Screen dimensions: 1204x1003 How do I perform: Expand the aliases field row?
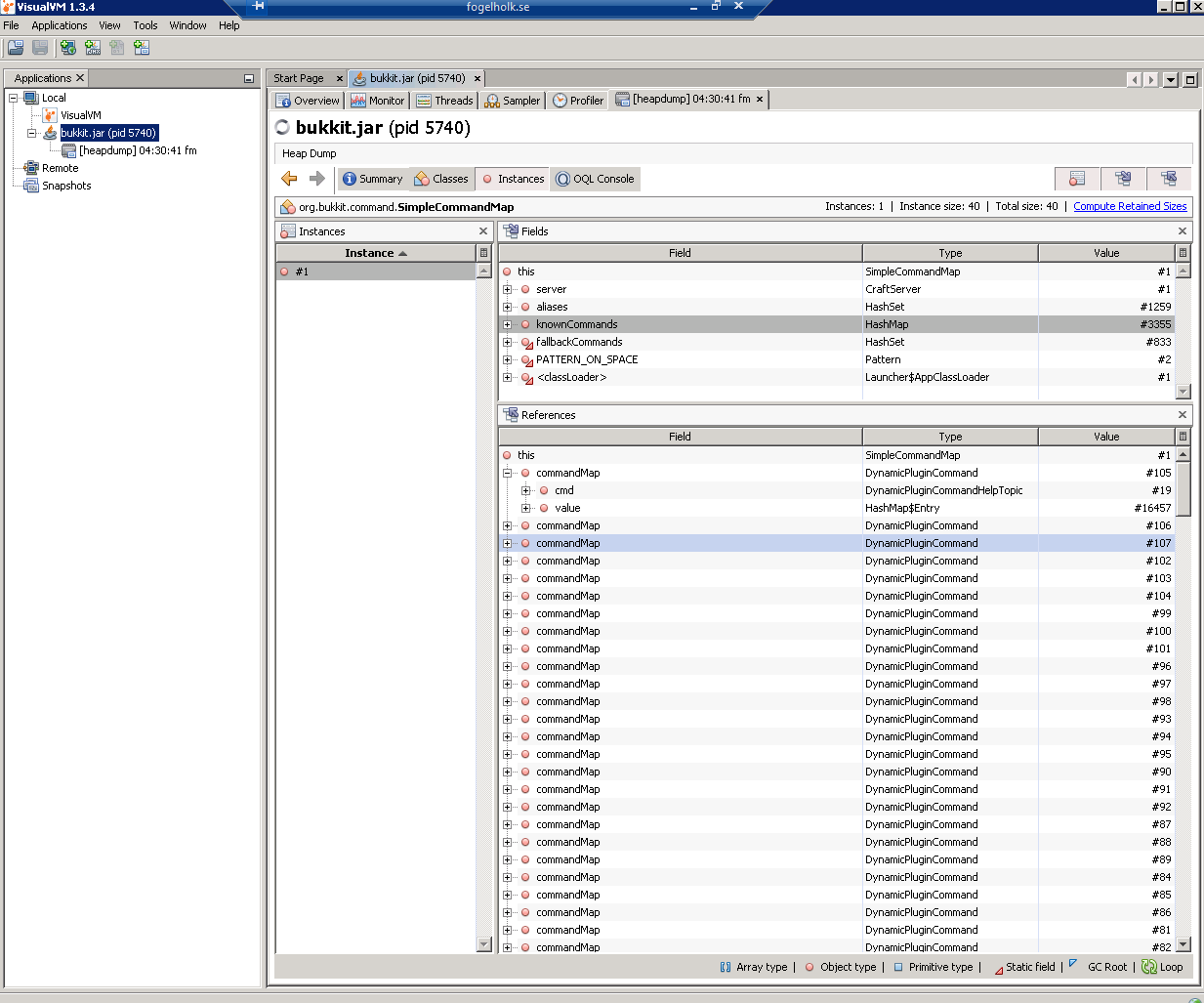point(507,307)
